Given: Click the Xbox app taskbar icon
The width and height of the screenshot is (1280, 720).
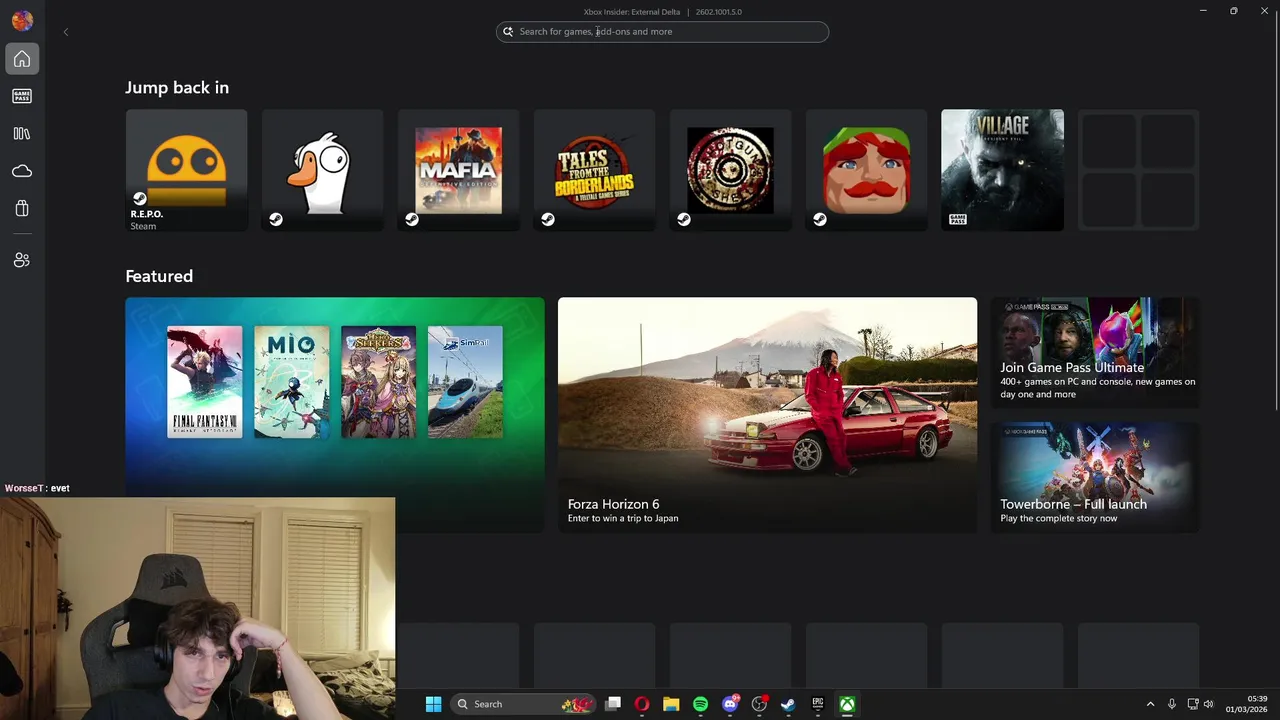Looking at the screenshot, I should tap(847, 704).
